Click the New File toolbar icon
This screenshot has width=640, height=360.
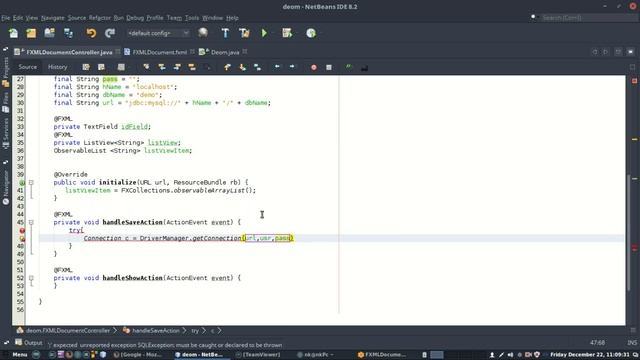[13, 33]
